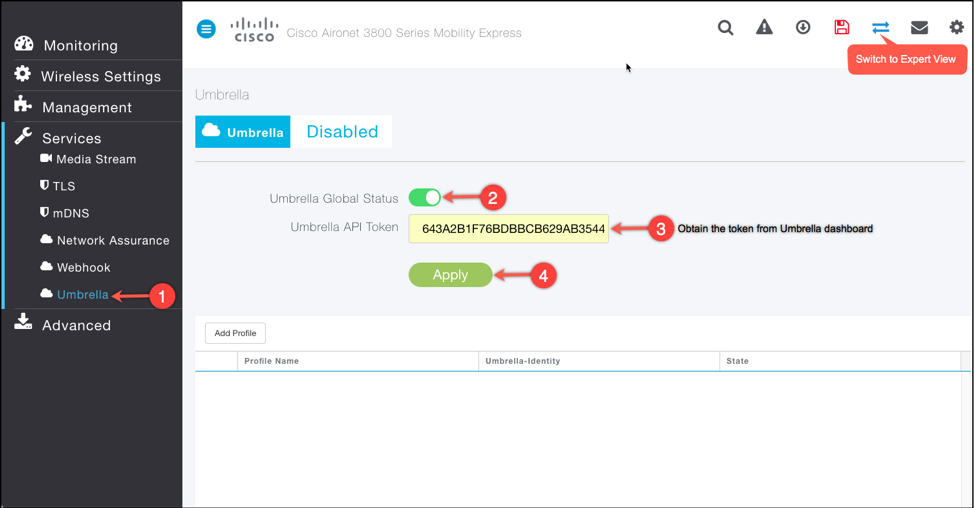Open the mail envelope icon
The image size is (974, 508).
(x=919, y=28)
